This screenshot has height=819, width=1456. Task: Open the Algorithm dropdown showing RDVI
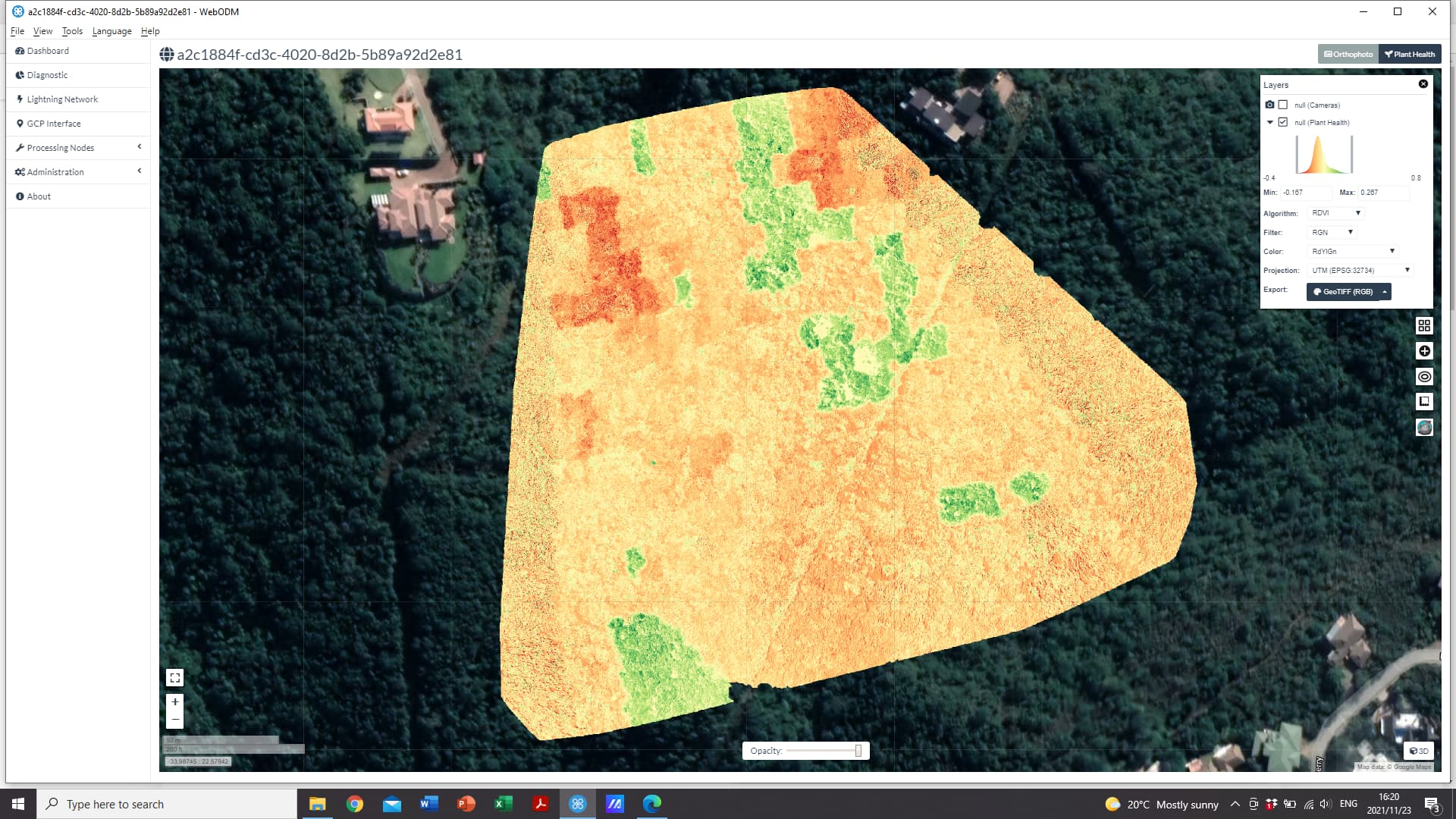[1335, 213]
